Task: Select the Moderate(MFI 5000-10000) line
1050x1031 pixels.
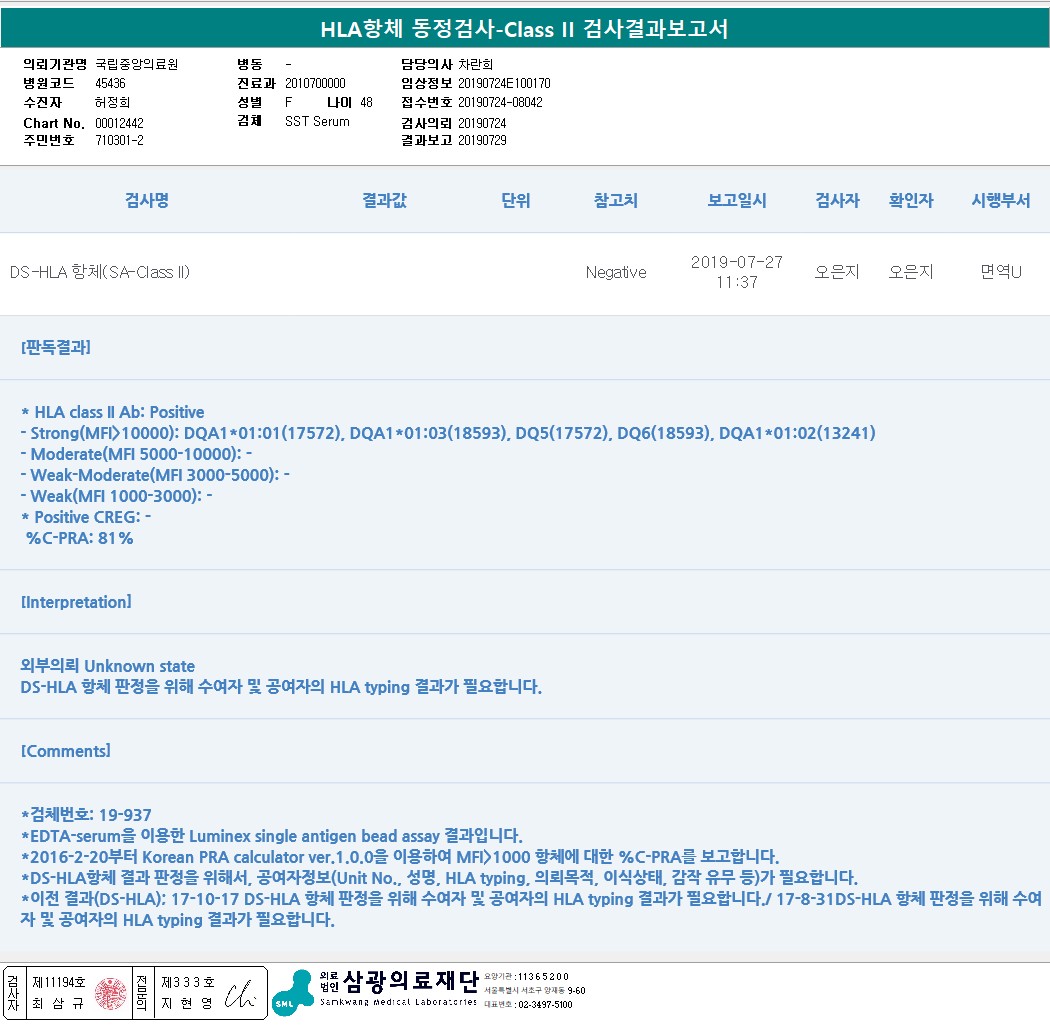Action: pos(137,454)
